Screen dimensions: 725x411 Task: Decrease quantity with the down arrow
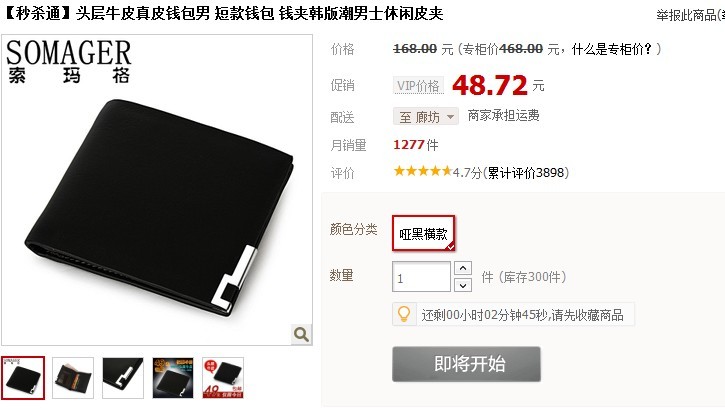tap(463, 285)
